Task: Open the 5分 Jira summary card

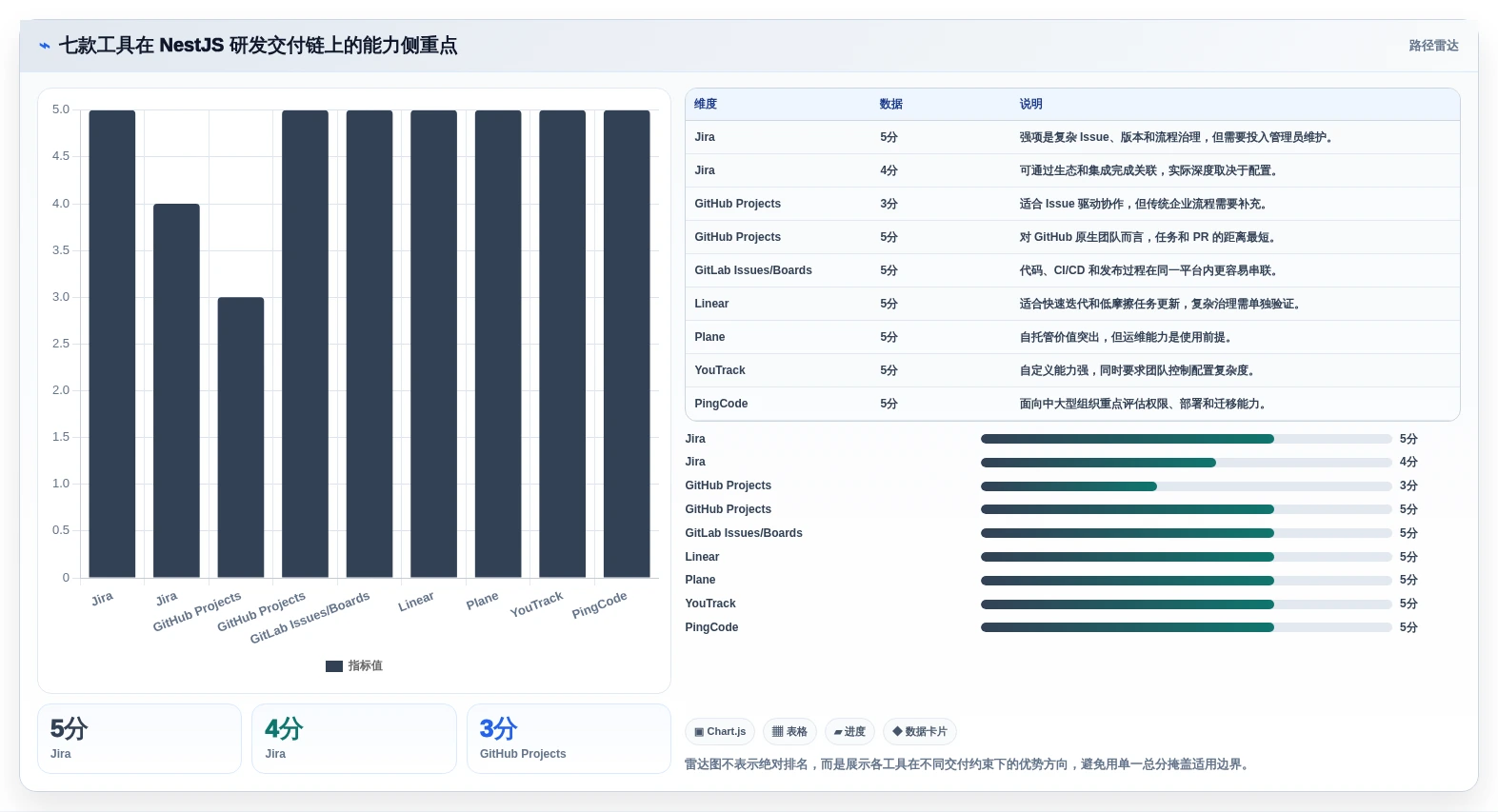Action: coord(139,739)
